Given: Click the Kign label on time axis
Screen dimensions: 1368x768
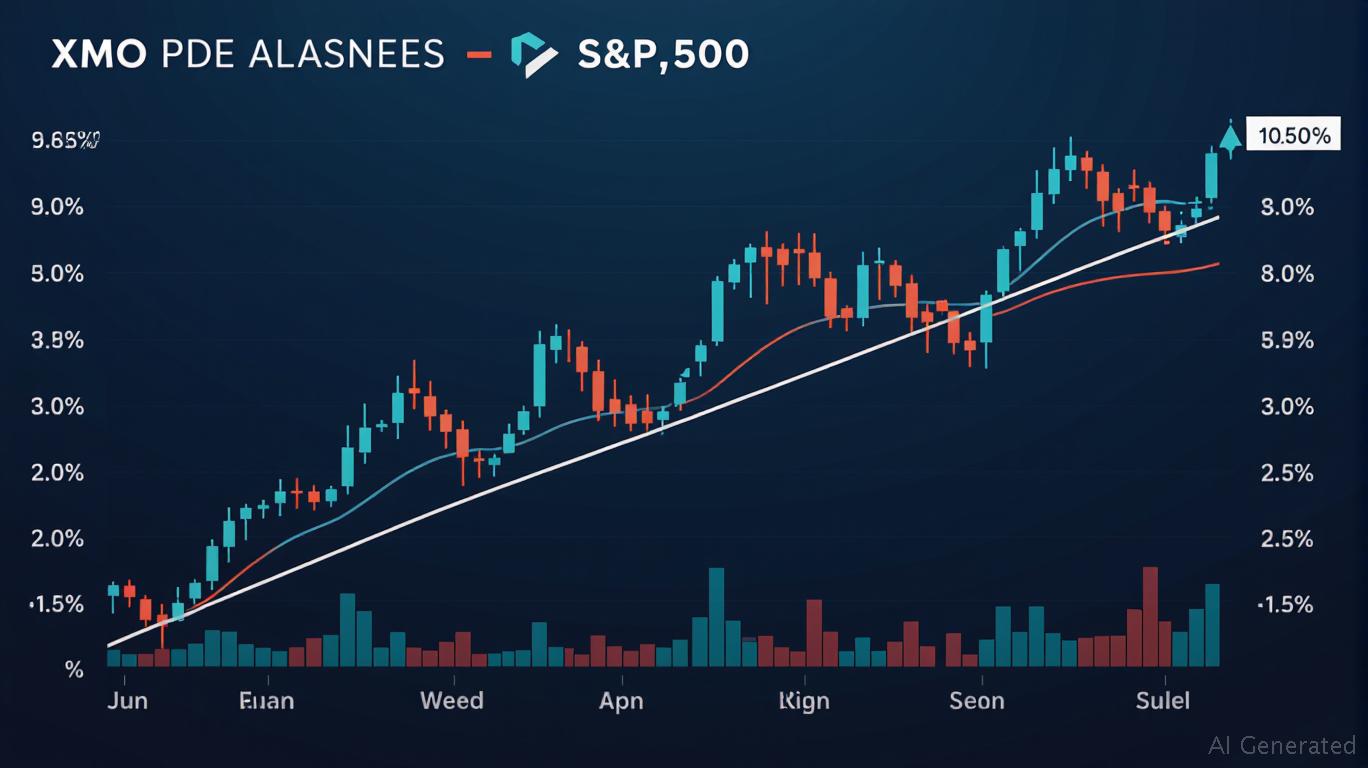Looking at the screenshot, I should tap(803, 700).
